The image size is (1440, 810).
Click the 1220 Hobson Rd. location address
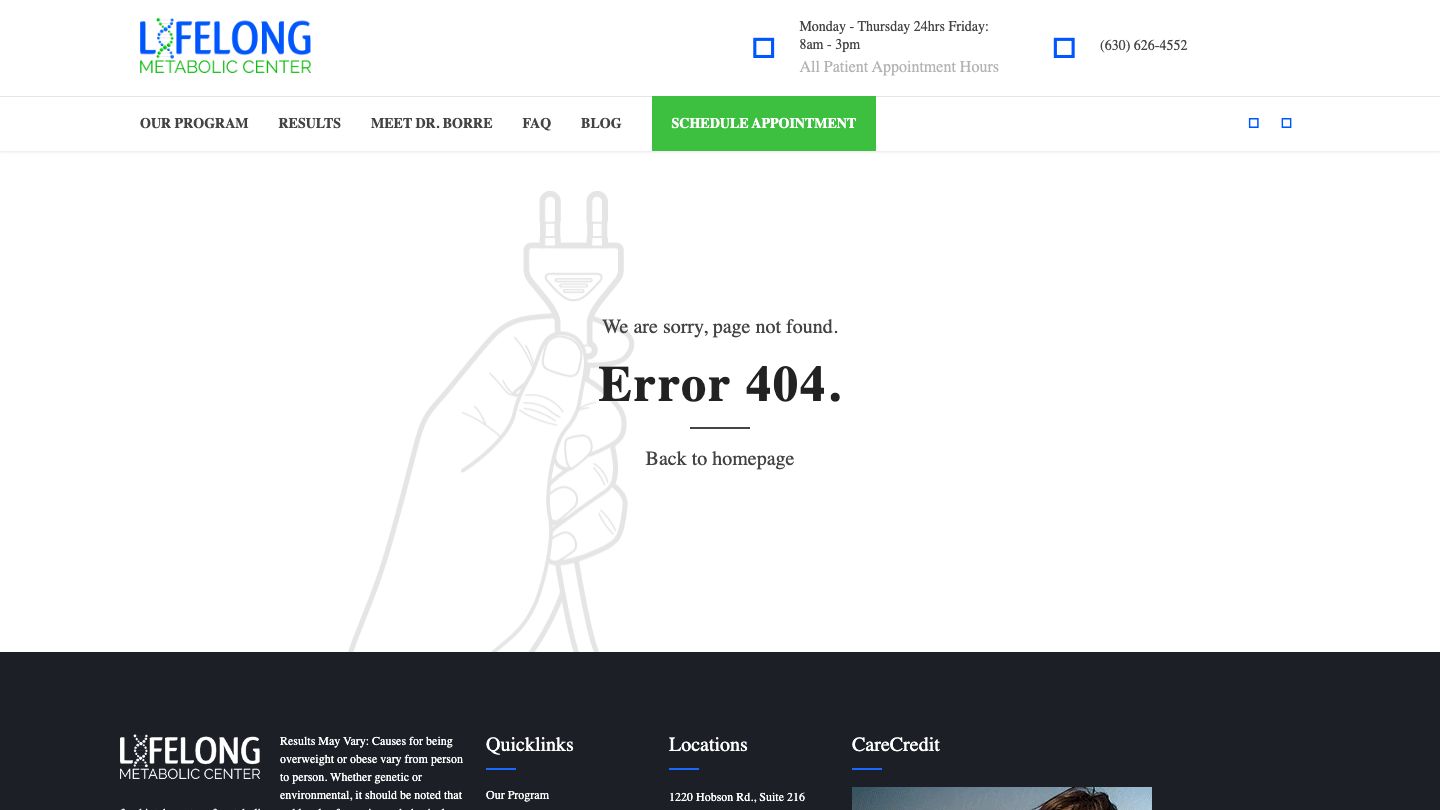click(x=736, y=797)
